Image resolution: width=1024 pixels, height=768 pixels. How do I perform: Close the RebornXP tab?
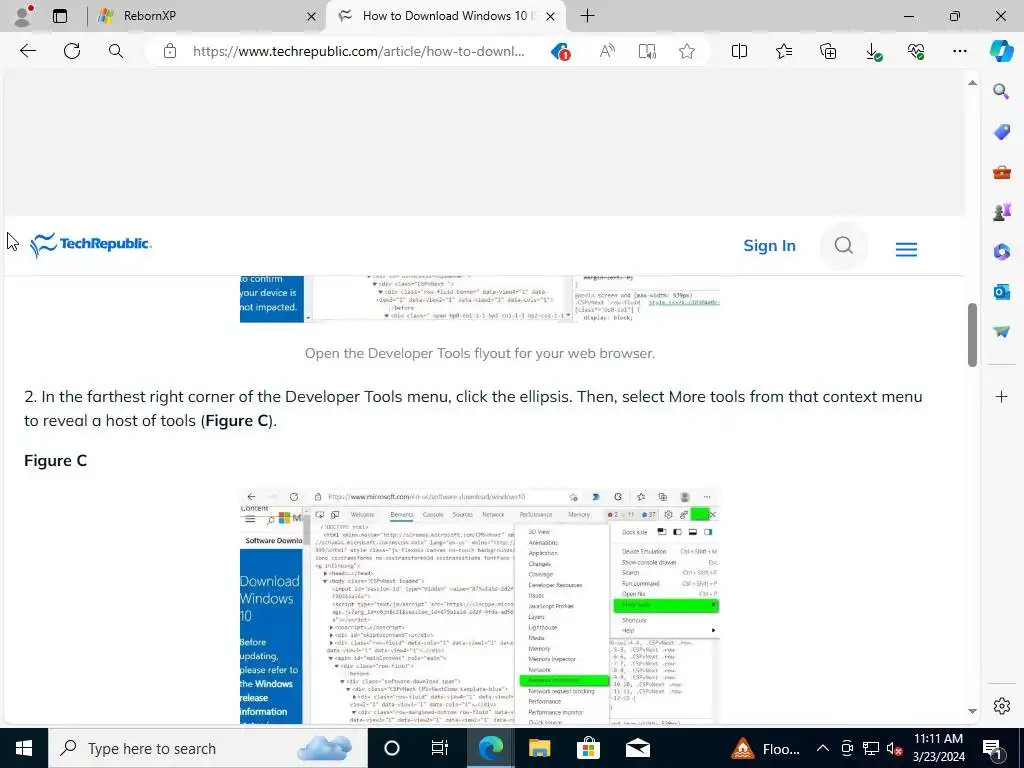point(312,16)
